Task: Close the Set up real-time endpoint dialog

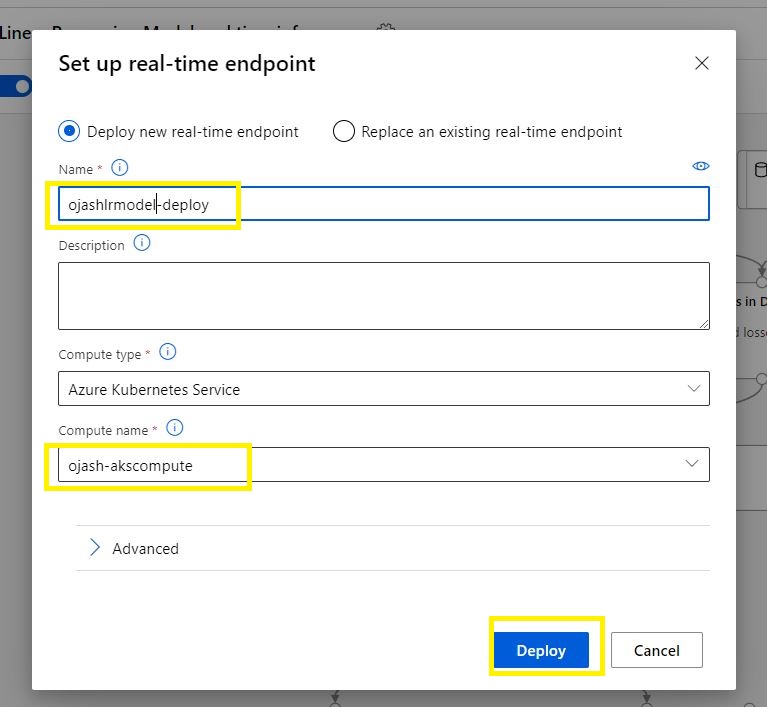Action: tap(701, 63)
